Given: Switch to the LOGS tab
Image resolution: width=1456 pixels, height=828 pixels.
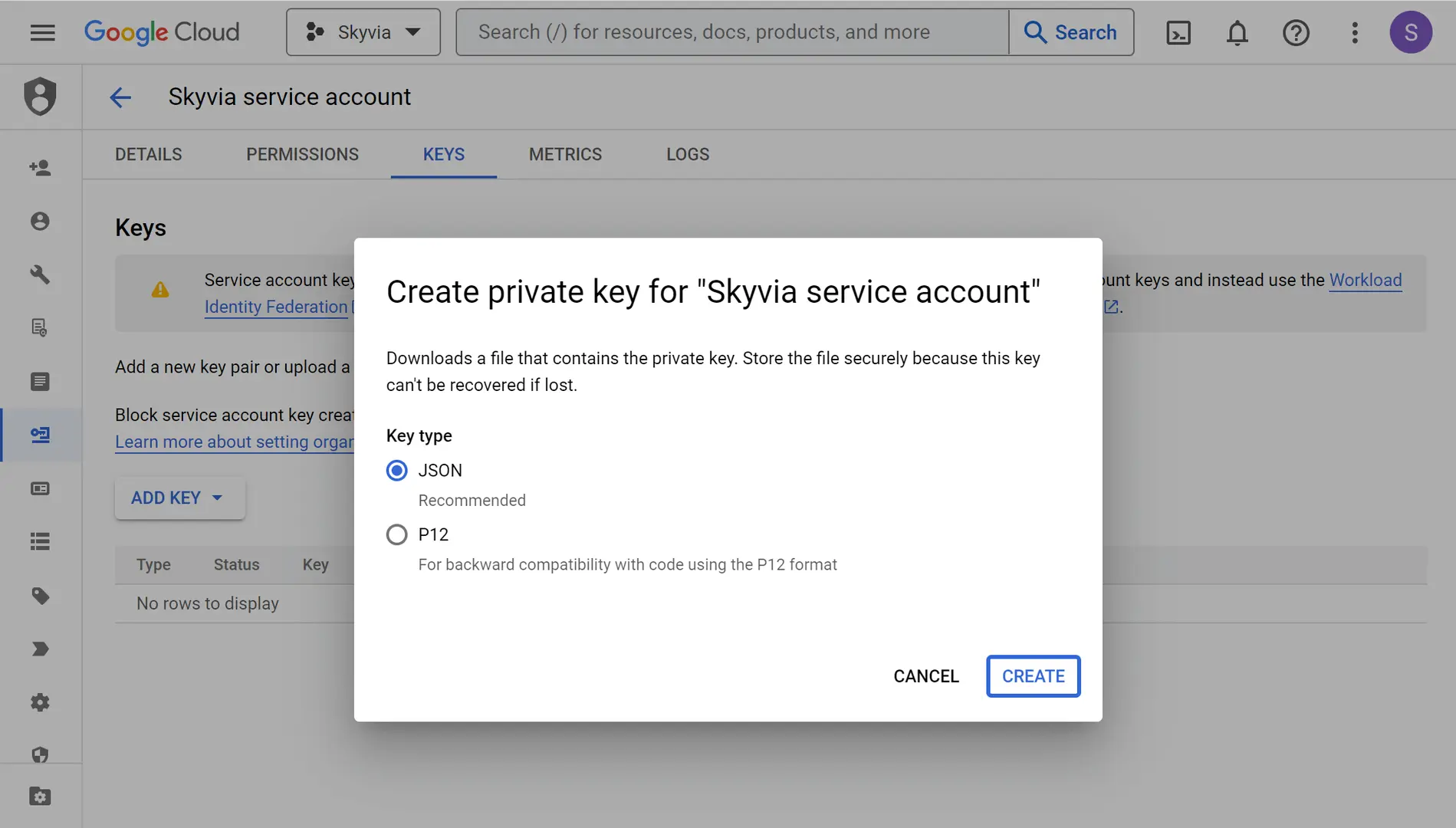Looking at the screenshot, I should (x=688, y=154).
